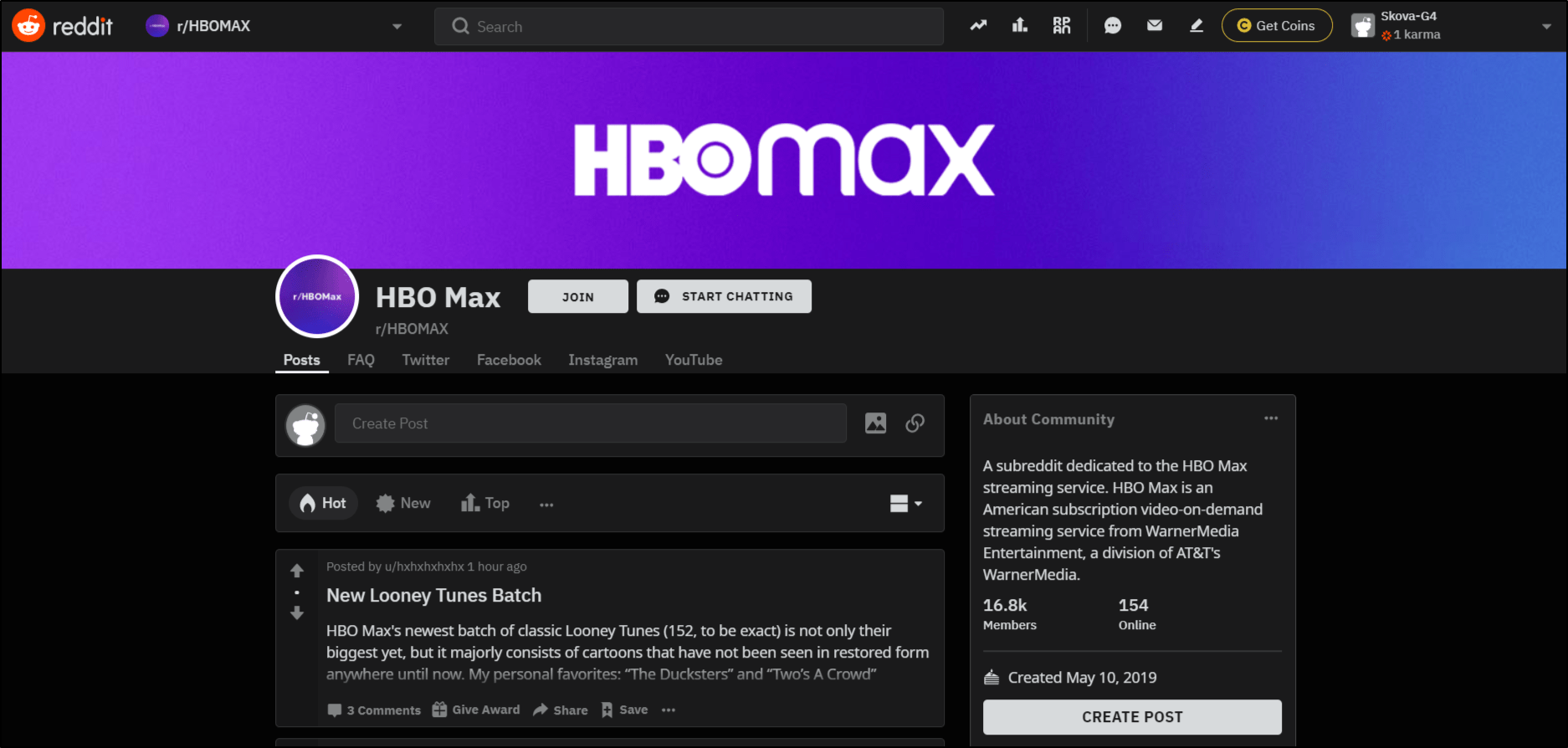This screenshot has height=748, width=1568.
Task: Open the inbox envelope icon
Action: tap(1155, 26)
